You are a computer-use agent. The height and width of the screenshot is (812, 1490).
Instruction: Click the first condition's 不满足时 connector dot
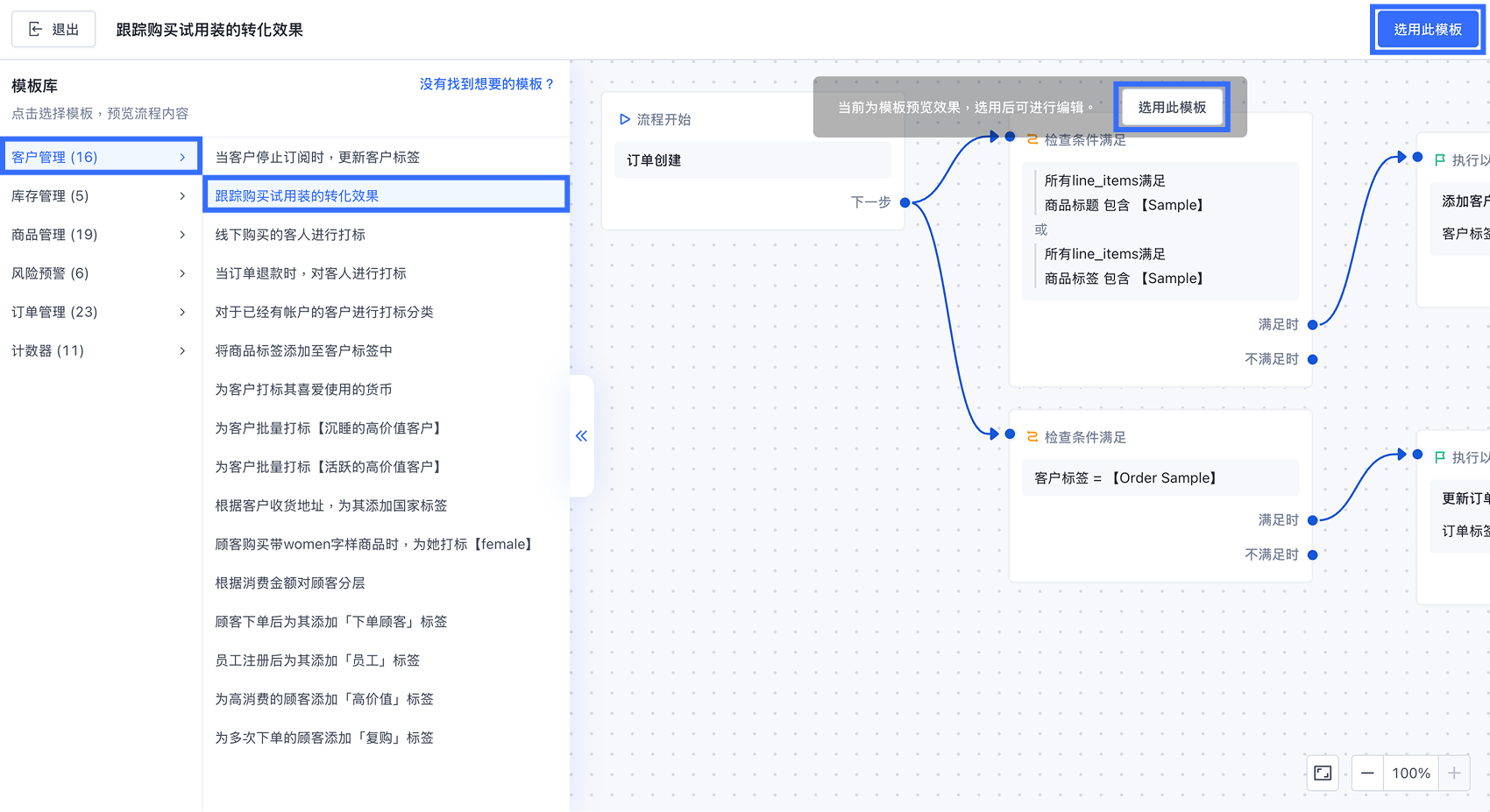tap(1312, 359)
